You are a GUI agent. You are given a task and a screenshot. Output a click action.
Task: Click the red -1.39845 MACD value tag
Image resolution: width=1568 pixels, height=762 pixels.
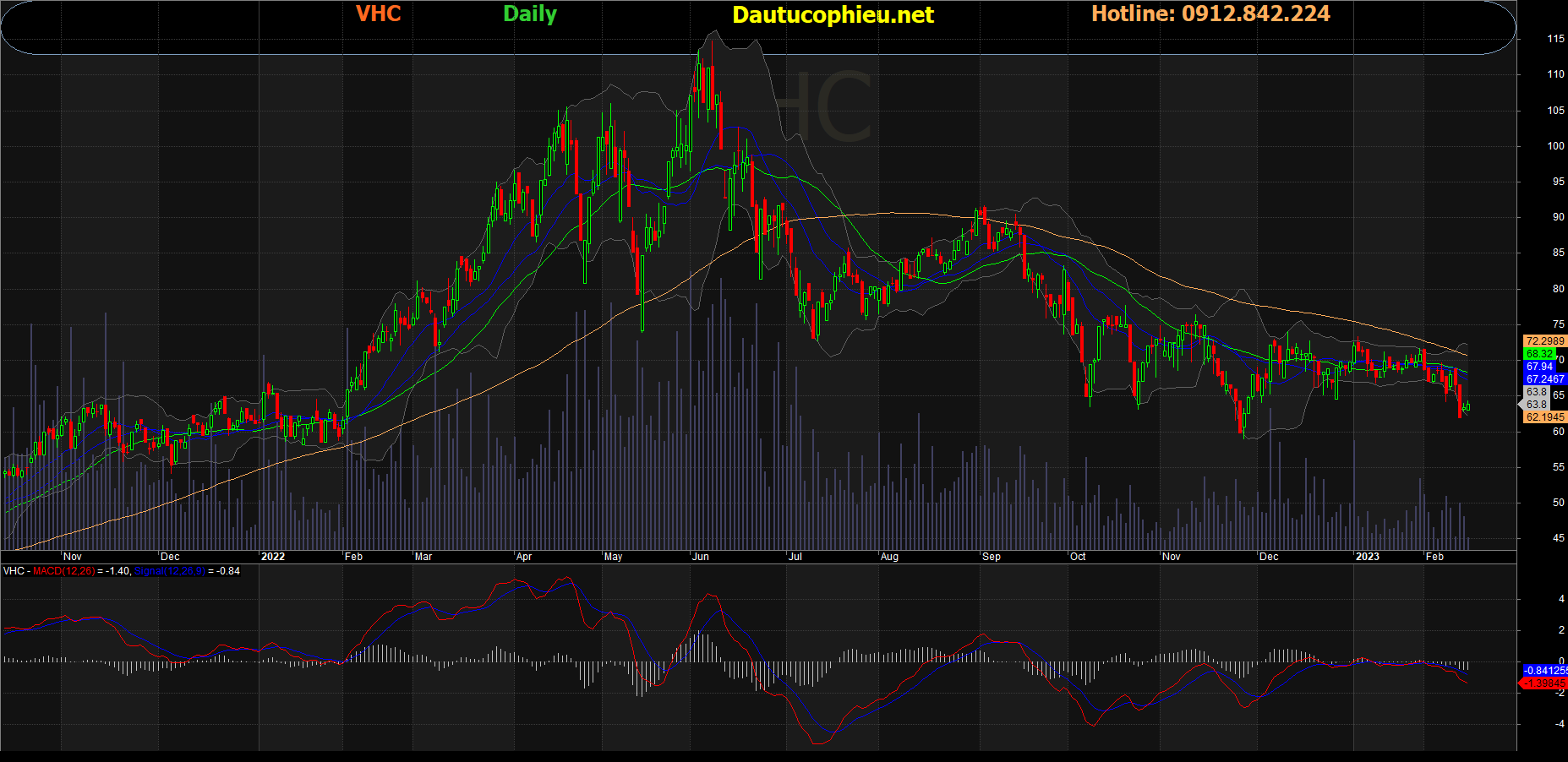(x=1544, y=683)
